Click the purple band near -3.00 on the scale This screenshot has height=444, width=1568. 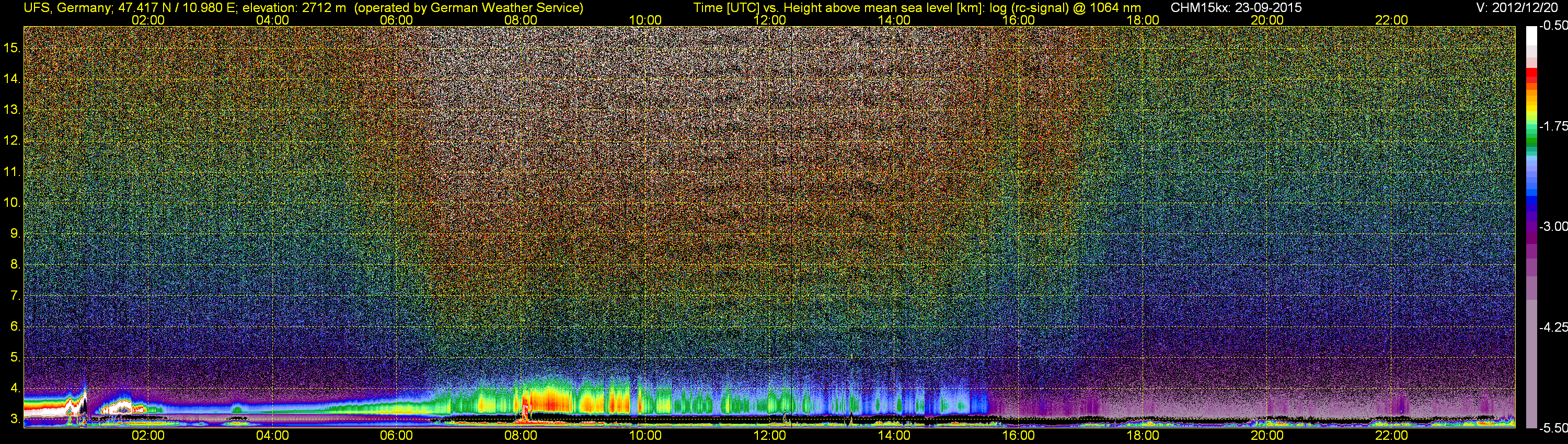click(x=1531, y=230)
